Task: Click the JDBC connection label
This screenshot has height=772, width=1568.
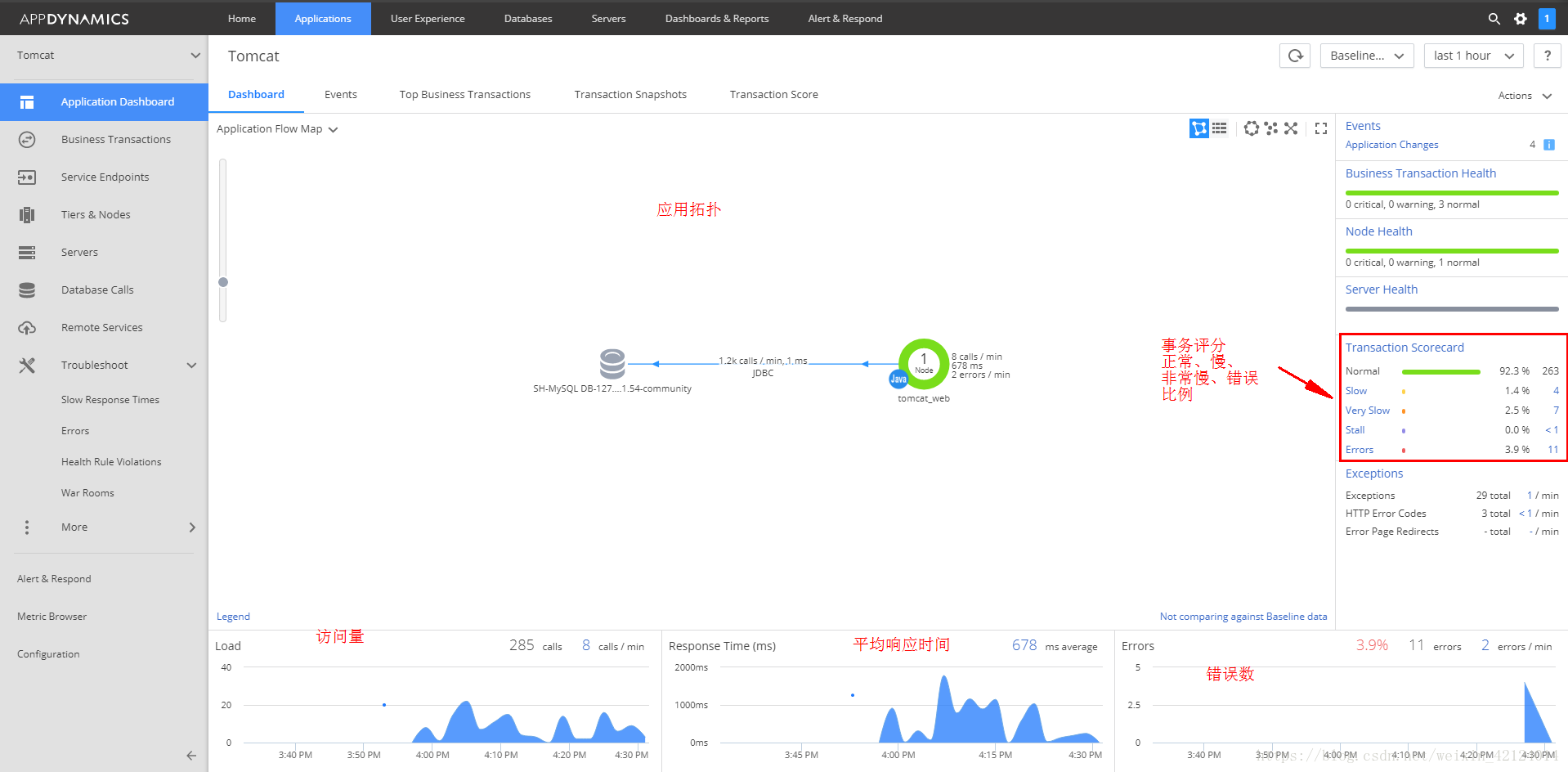Action: coord(763,373)
